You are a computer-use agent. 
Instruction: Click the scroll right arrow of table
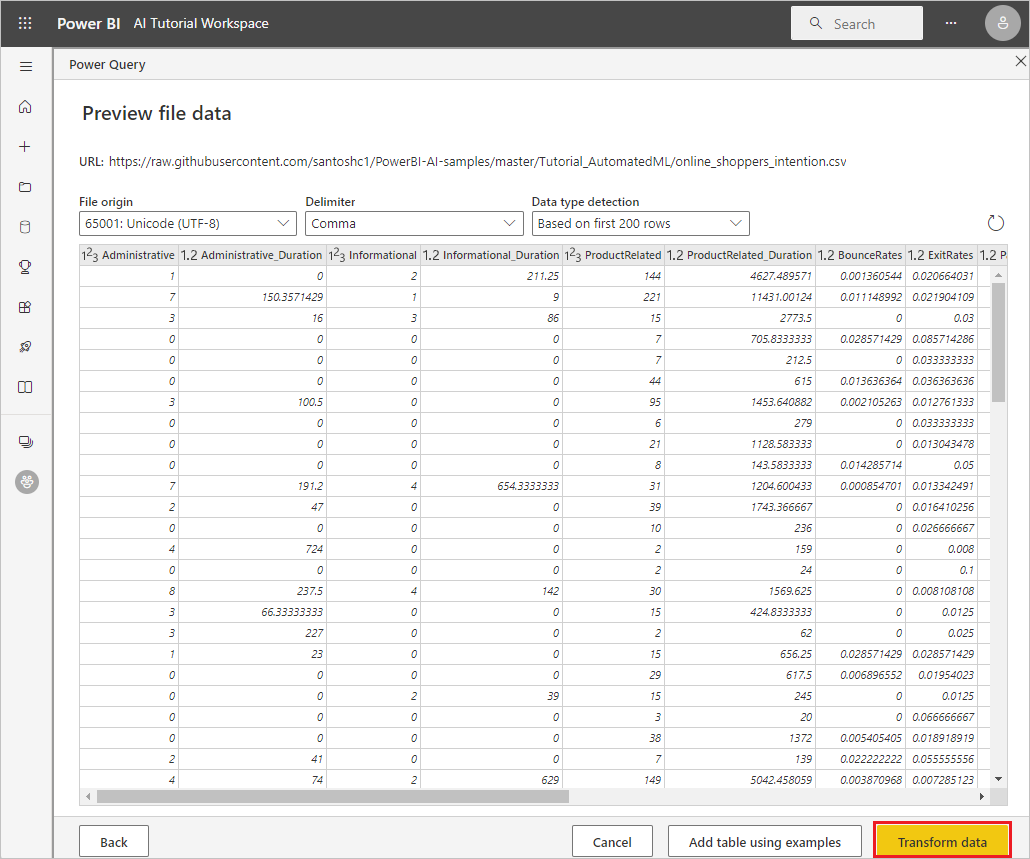(x=981, y=797)
